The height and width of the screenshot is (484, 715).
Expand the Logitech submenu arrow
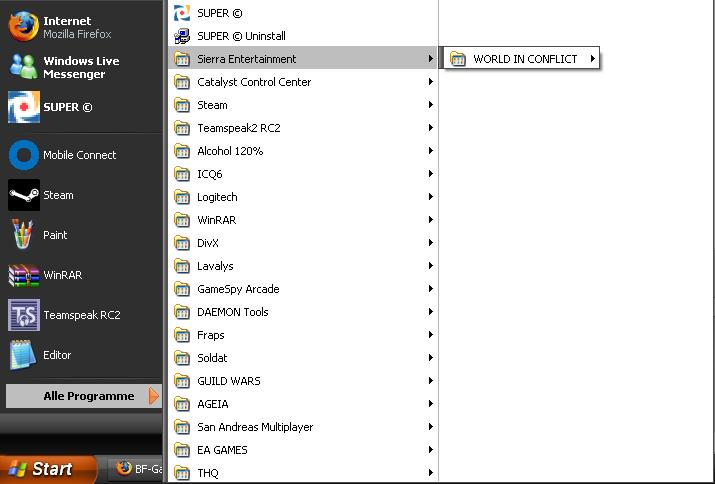(430, 197)
